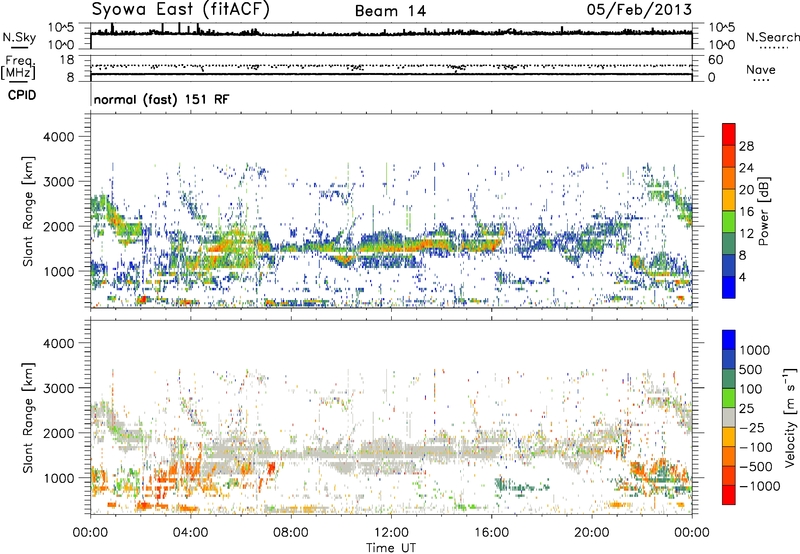This screenshot has height=554, width=800.
Task: Pick the yellow segment of the Power color bar
Action: 729,200
